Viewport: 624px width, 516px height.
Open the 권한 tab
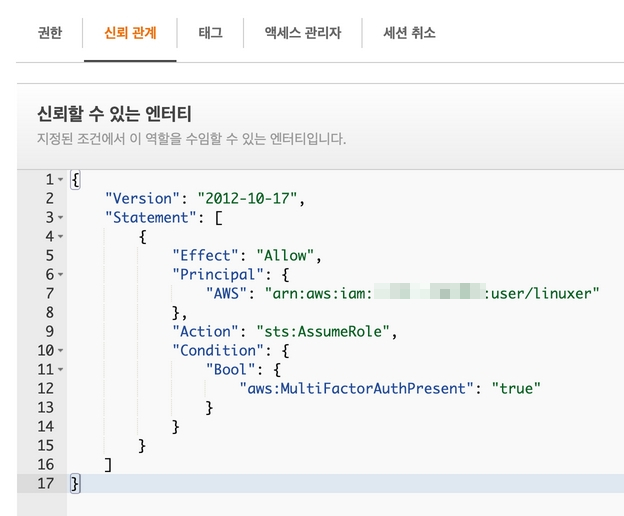(x=49, y=33)
